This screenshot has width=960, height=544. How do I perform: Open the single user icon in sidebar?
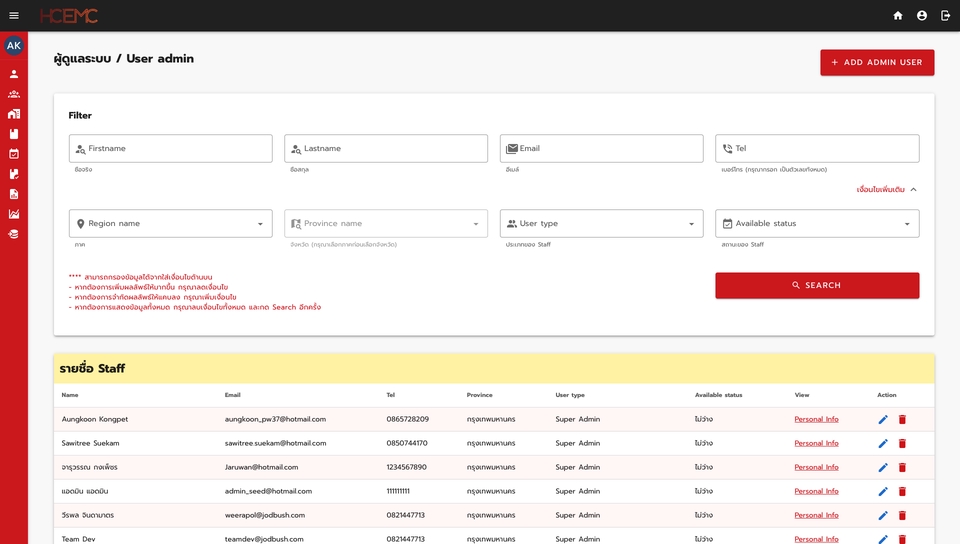tap(13, 74)
